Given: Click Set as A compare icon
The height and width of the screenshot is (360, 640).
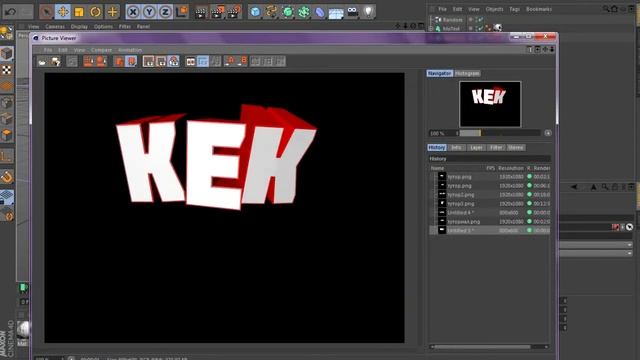Looking at the screenshot, I should [231, 61].
